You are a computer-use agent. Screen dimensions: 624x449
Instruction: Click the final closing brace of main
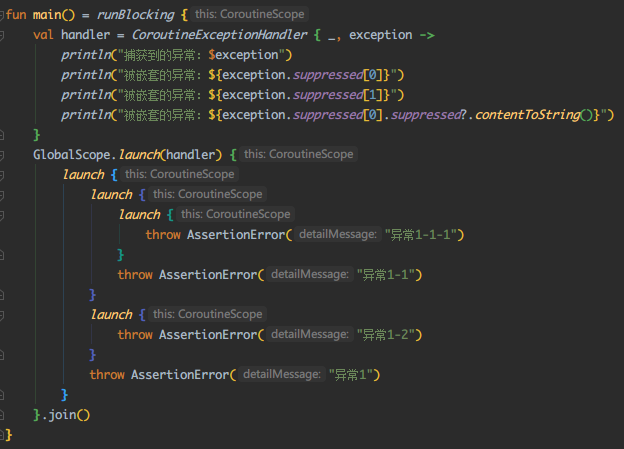(9, 435)
